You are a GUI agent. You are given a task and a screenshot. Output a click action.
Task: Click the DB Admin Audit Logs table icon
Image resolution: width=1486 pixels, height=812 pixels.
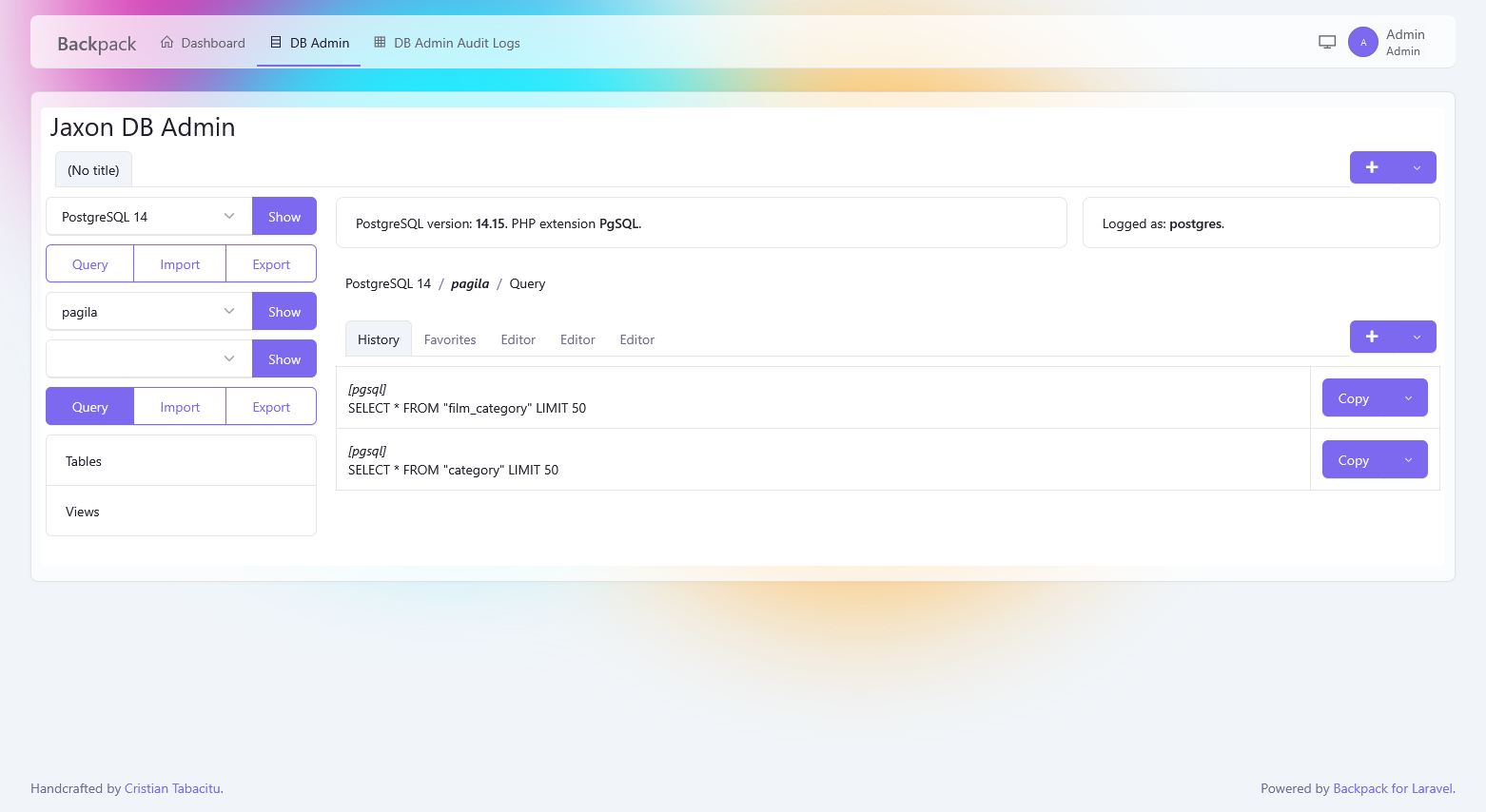point(380,43)
